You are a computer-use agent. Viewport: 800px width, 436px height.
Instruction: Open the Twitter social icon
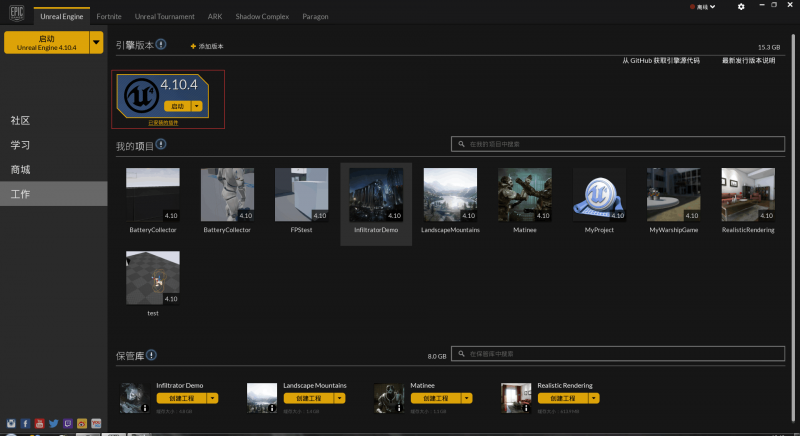pos(54,423)
